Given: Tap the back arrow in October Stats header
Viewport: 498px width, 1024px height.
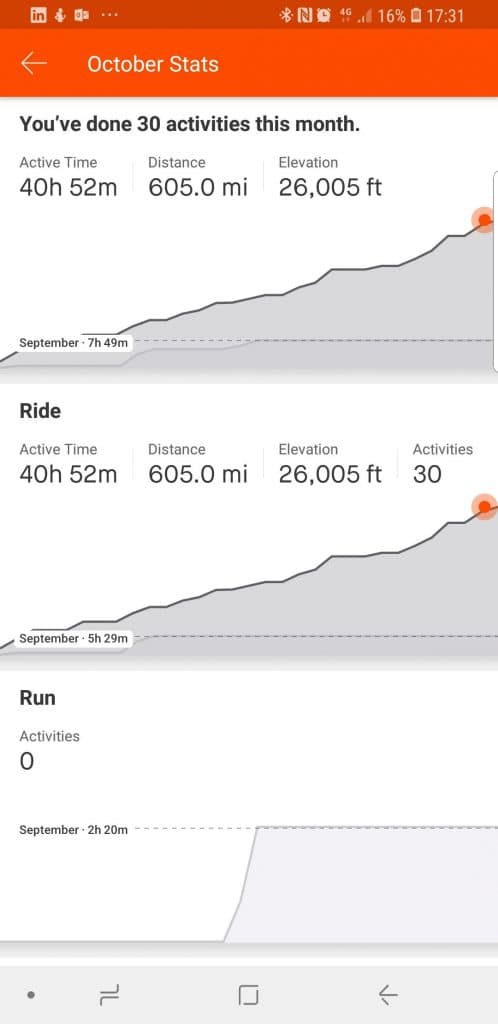Looking at the screenshot, I should click(33, 63).
